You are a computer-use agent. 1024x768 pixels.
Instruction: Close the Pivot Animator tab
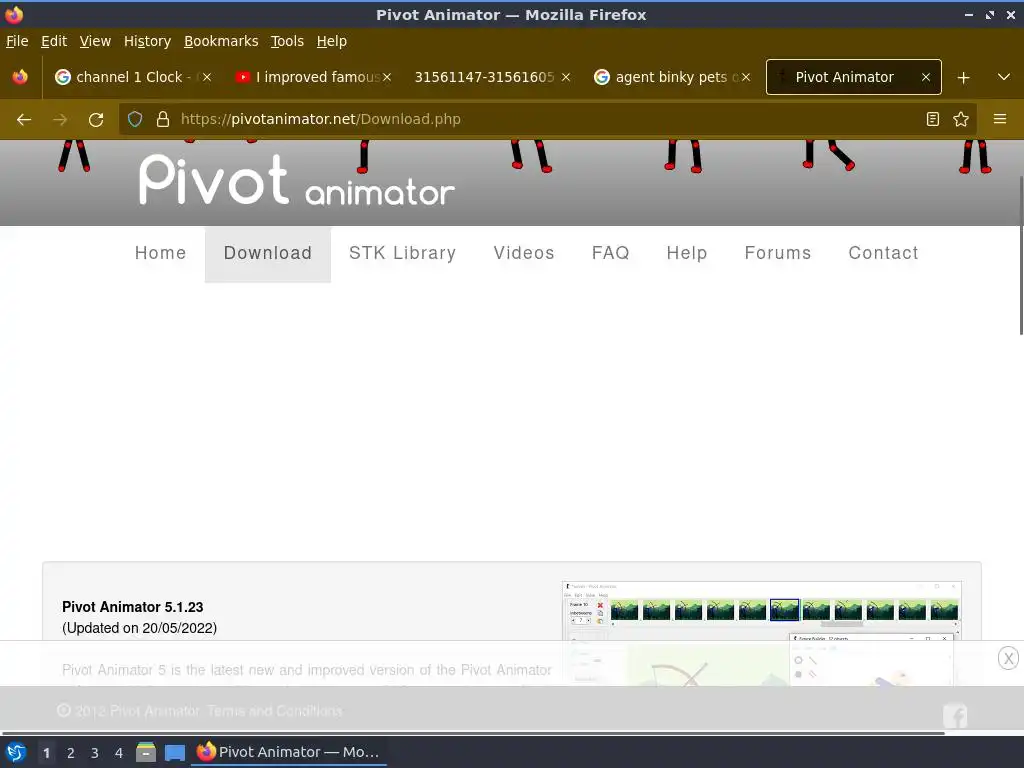[925, 77]
